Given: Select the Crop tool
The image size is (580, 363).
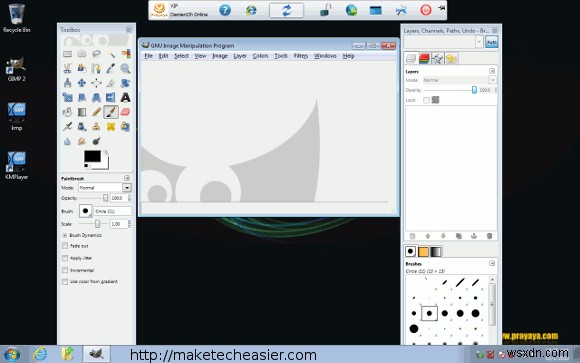Looking at the screenshot, I should [x=111, y=83].
